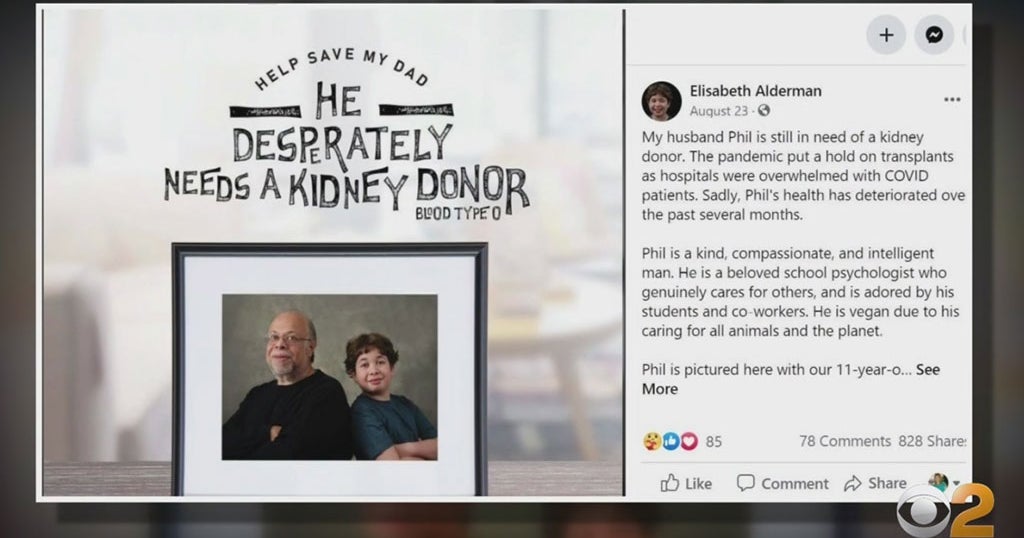Image resolution: width=1024 pixels, height=538 pixels.
Task: Click the thumbs-up Like icon
Action: click(x=669, y=483)
